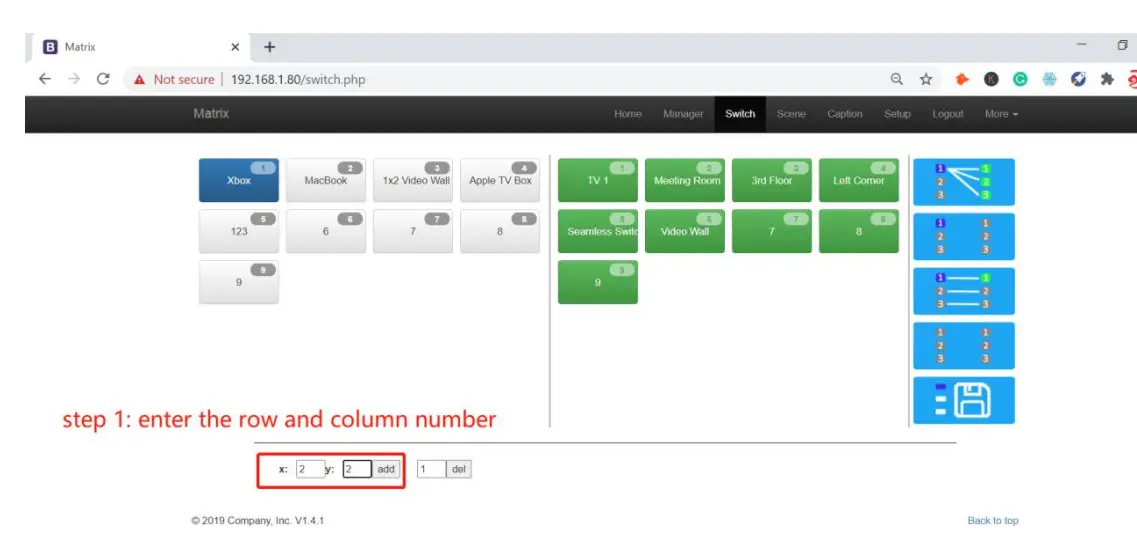Click the one-to-all routing icon
This screenshot has width=1137, height=551.
(964, 182)
